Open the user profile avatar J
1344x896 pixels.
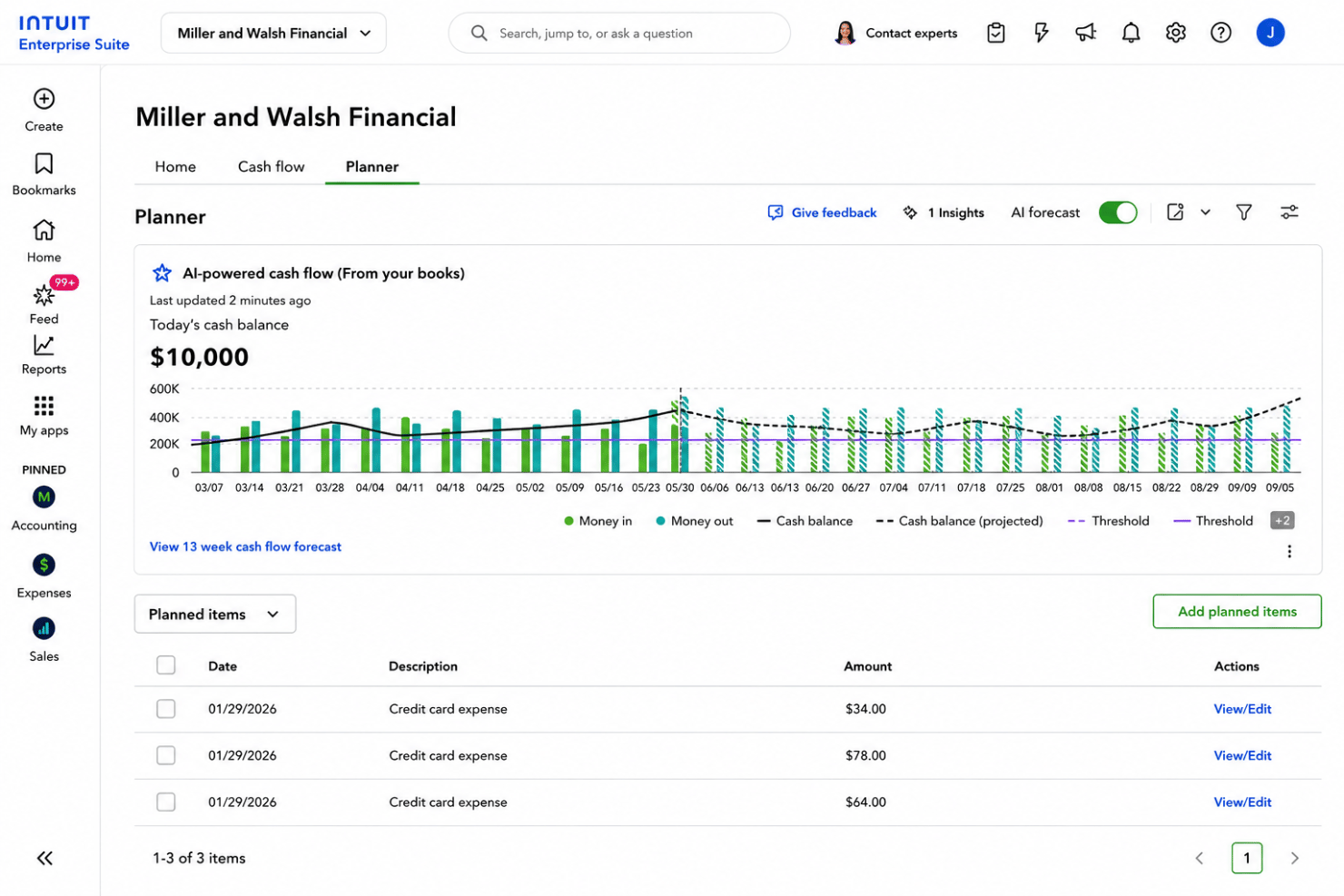1270,33
